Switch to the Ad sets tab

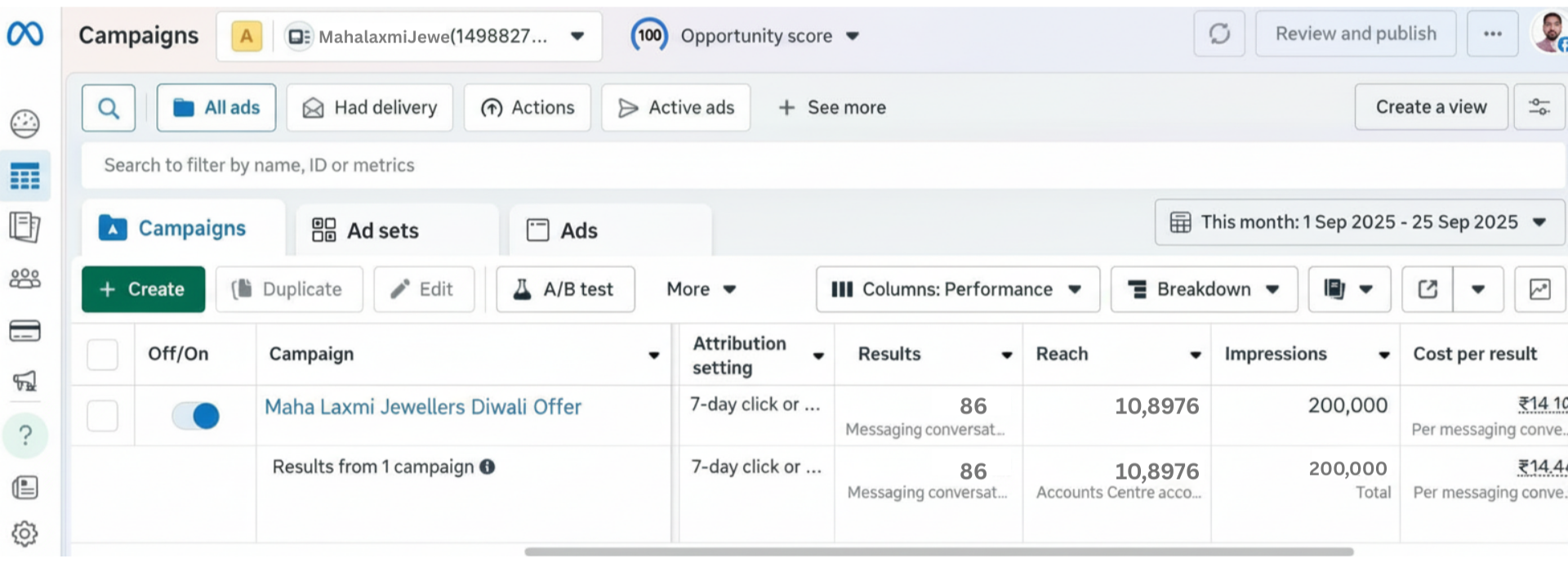point(382,230)
